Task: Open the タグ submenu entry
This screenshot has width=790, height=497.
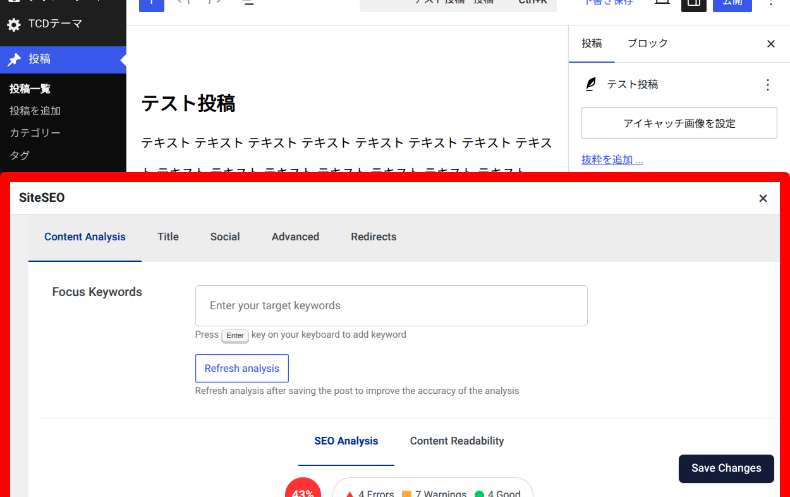Action: (20, 155)
